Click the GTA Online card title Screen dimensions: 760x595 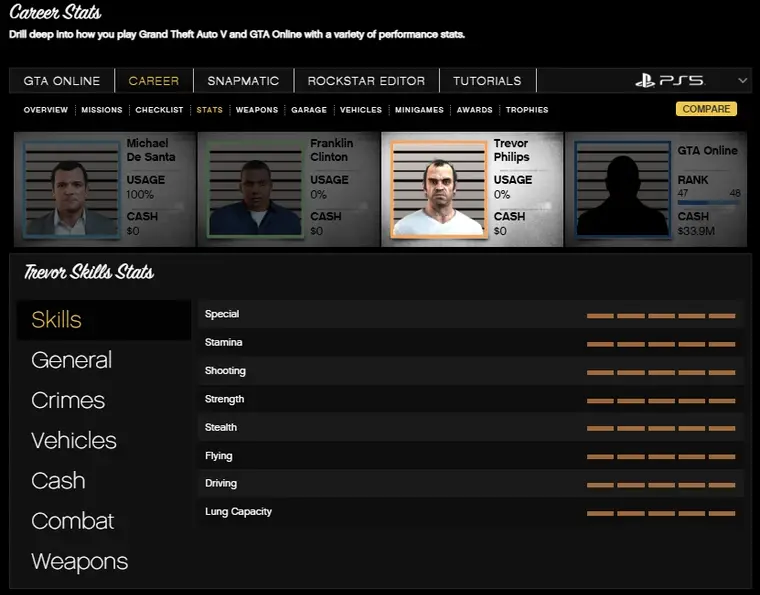[708, 151]
